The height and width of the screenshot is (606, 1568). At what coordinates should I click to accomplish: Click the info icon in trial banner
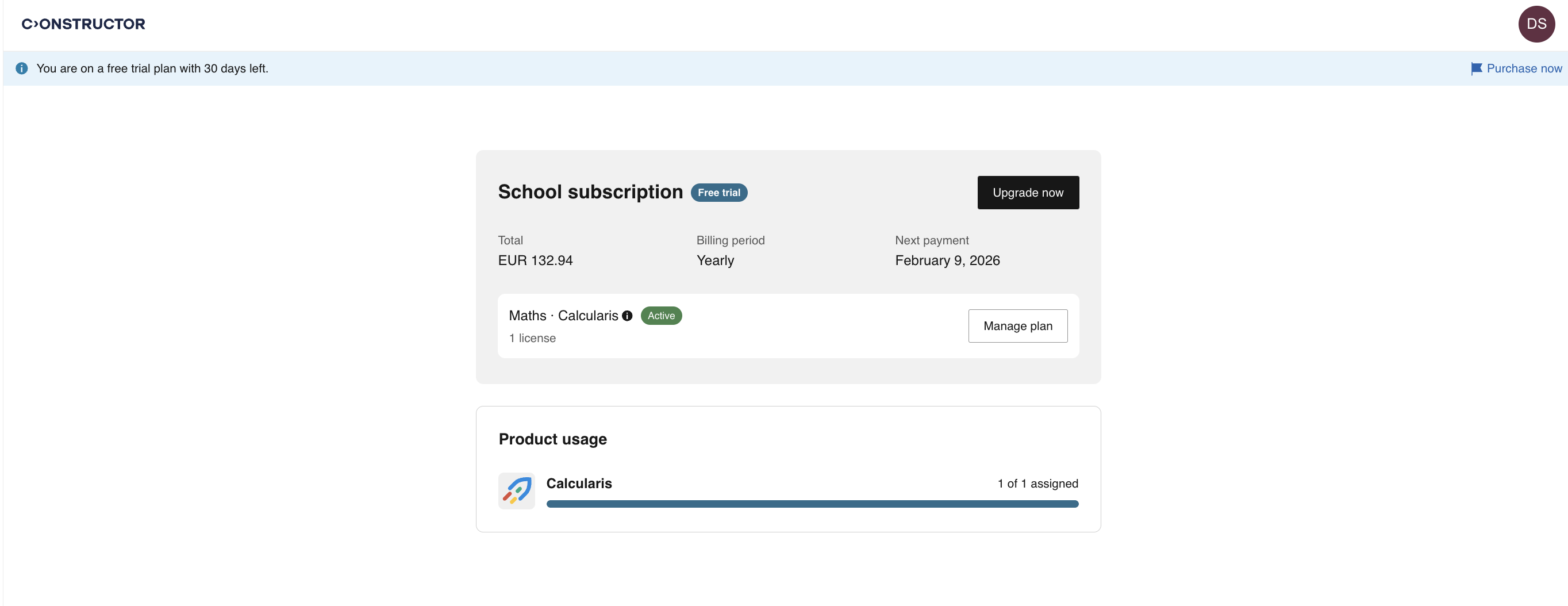point(22,68)
